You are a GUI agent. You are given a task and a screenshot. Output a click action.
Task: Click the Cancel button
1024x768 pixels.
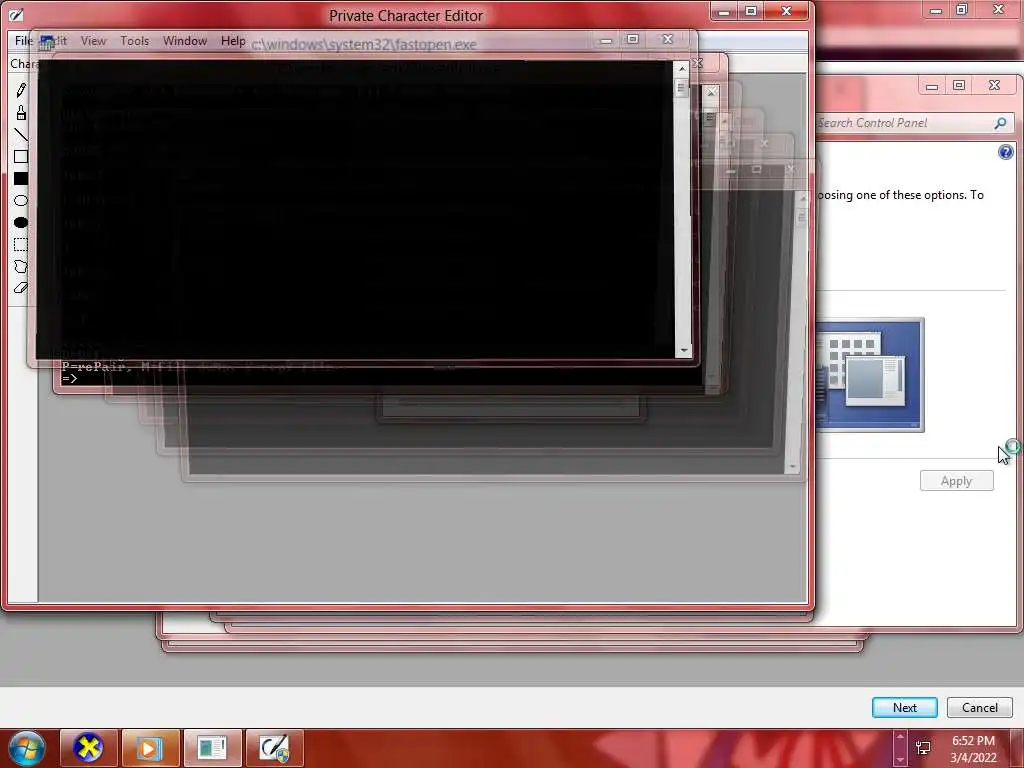tap(980, 707)
